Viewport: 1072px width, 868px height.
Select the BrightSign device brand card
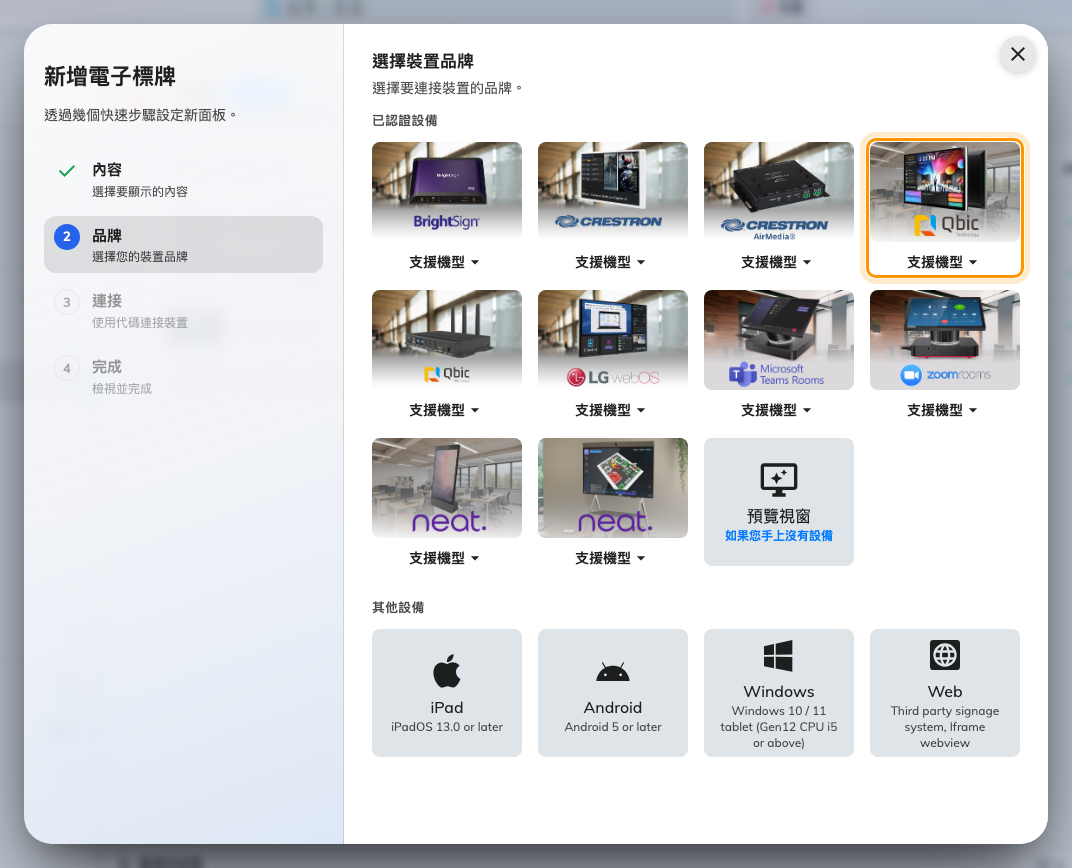pos(446,191)
